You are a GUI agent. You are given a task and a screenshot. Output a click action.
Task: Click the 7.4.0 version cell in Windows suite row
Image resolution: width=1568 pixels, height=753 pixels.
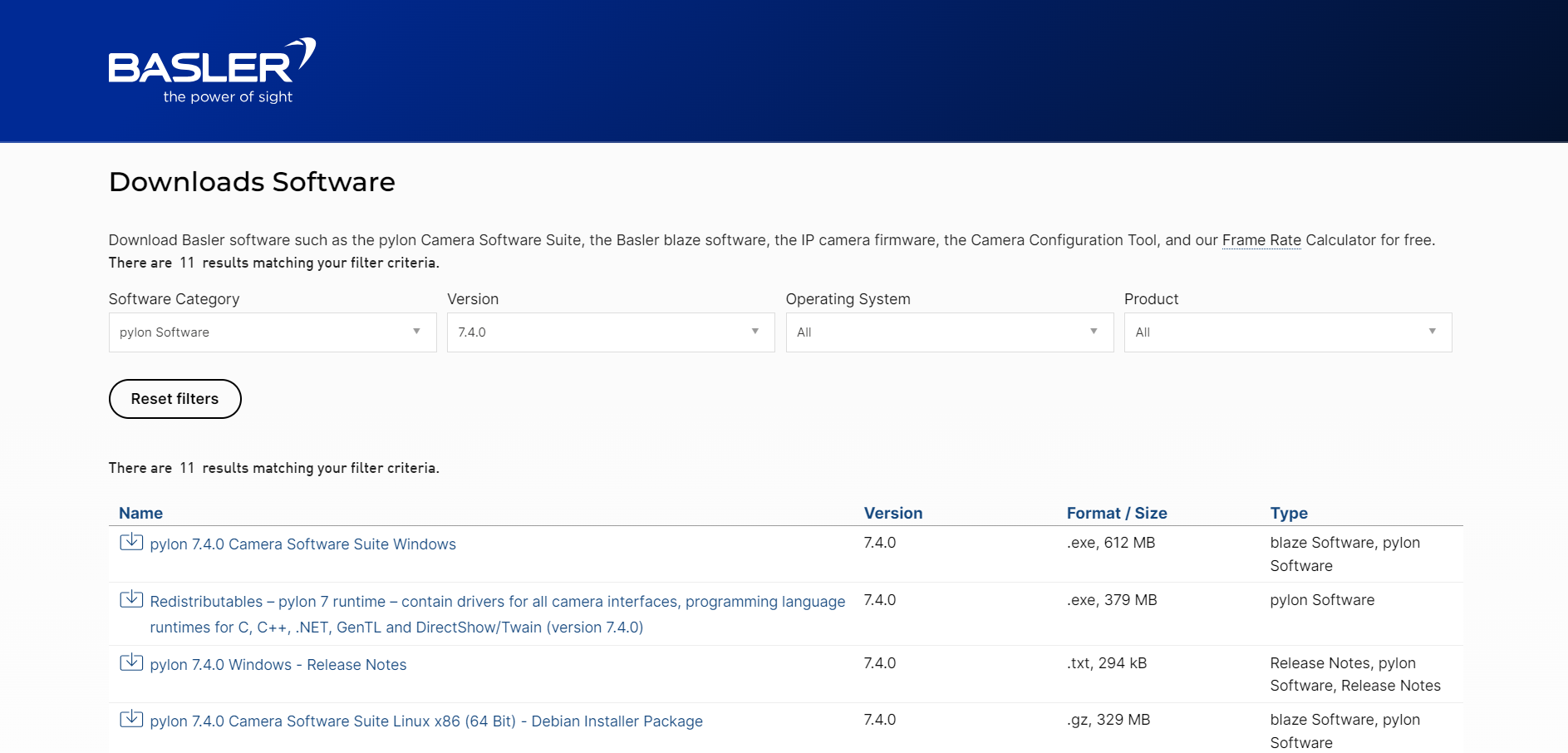tap(880, 543)
